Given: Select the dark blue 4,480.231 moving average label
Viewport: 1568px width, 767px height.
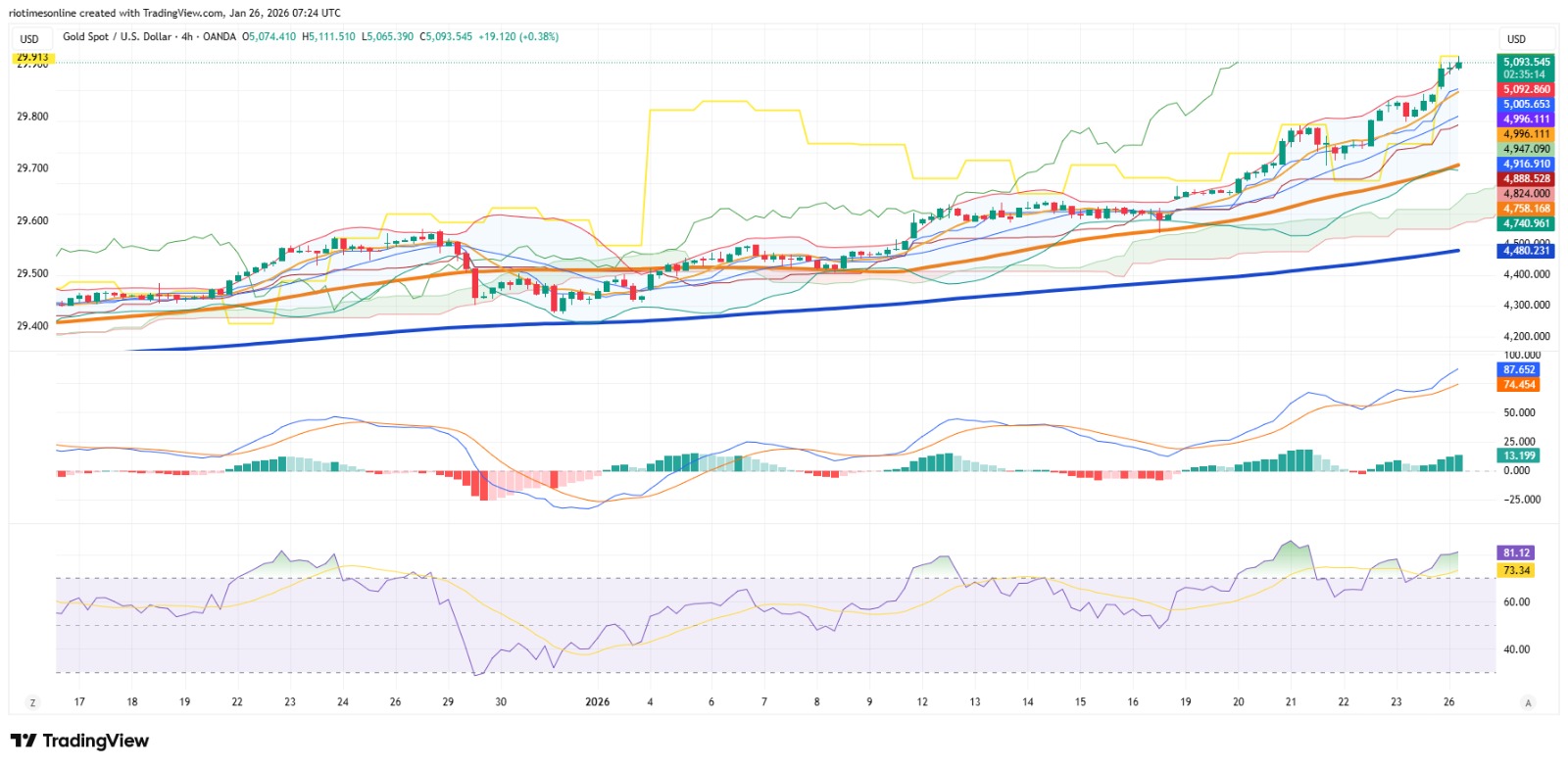Looking at the screenshot, I should pyautogui.click(x=1527, y=251).
